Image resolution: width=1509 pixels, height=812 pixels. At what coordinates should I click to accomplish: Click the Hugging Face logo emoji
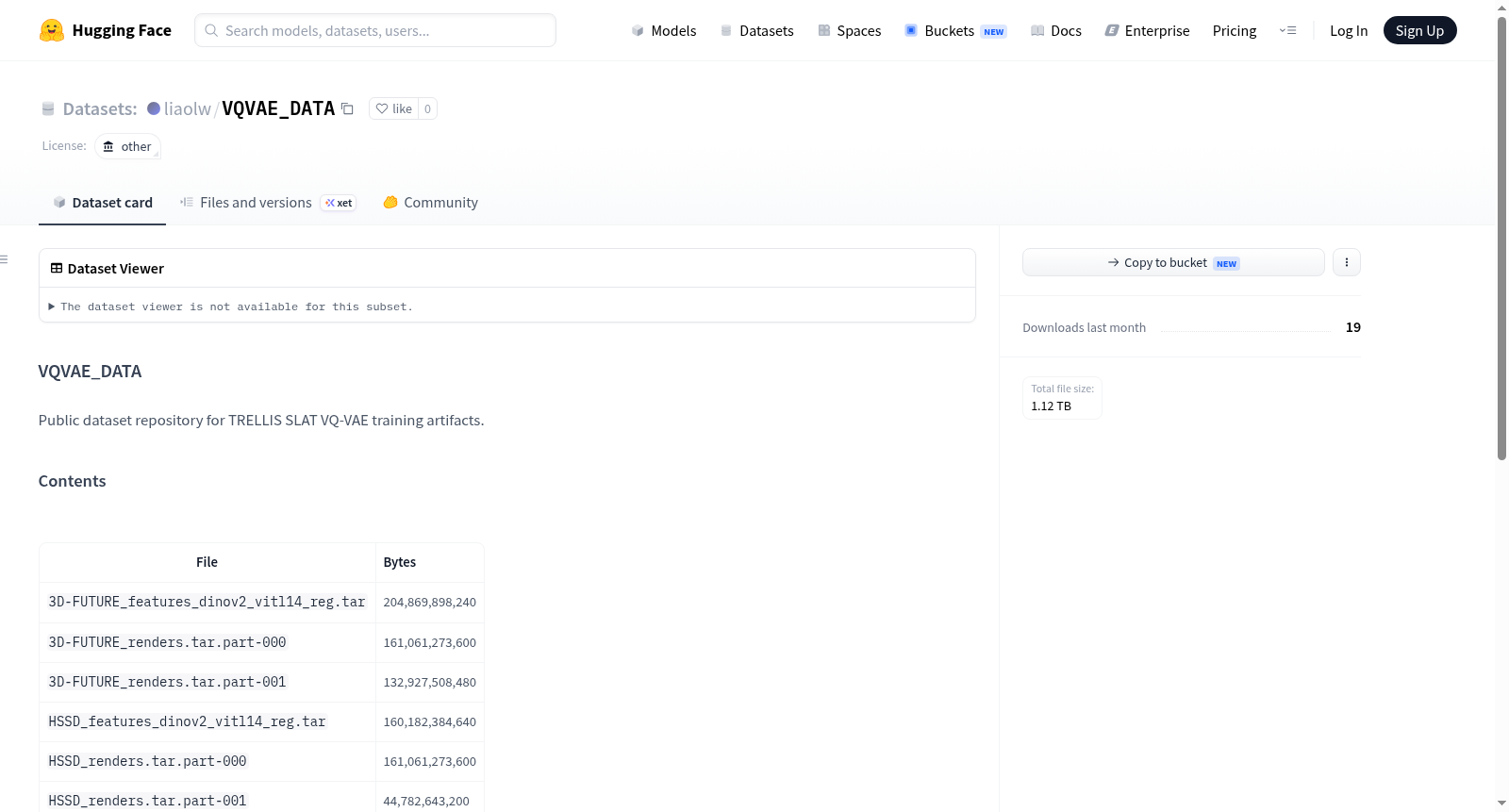52,30
